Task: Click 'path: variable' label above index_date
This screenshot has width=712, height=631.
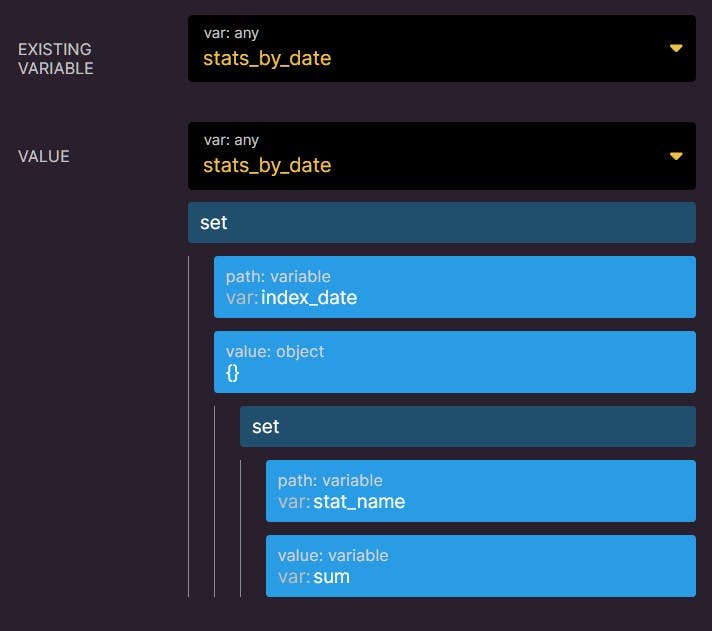Action: coord(278,276)
